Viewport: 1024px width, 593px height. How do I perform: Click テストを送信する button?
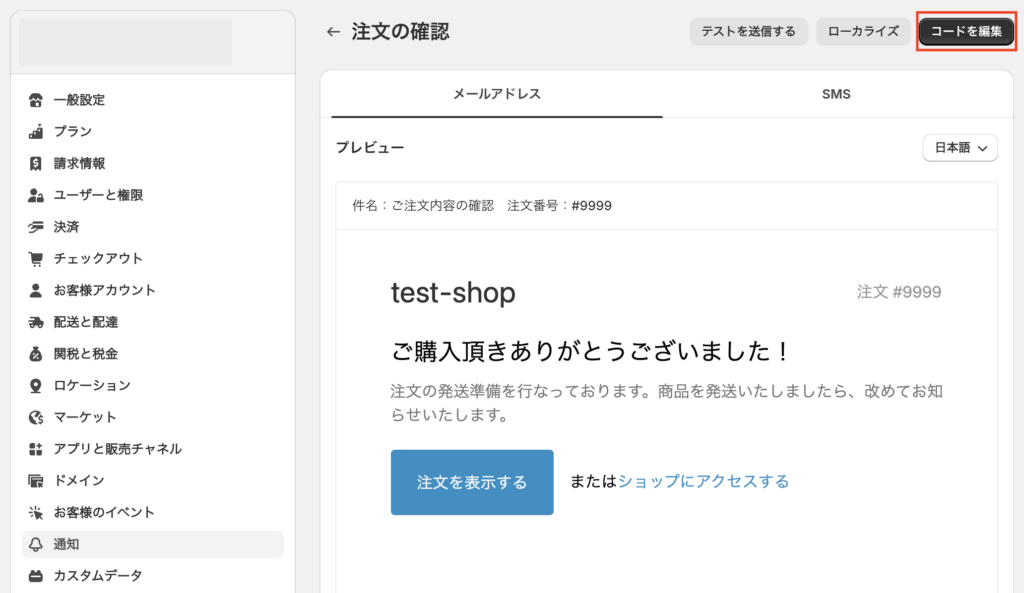tap(748, 31)
